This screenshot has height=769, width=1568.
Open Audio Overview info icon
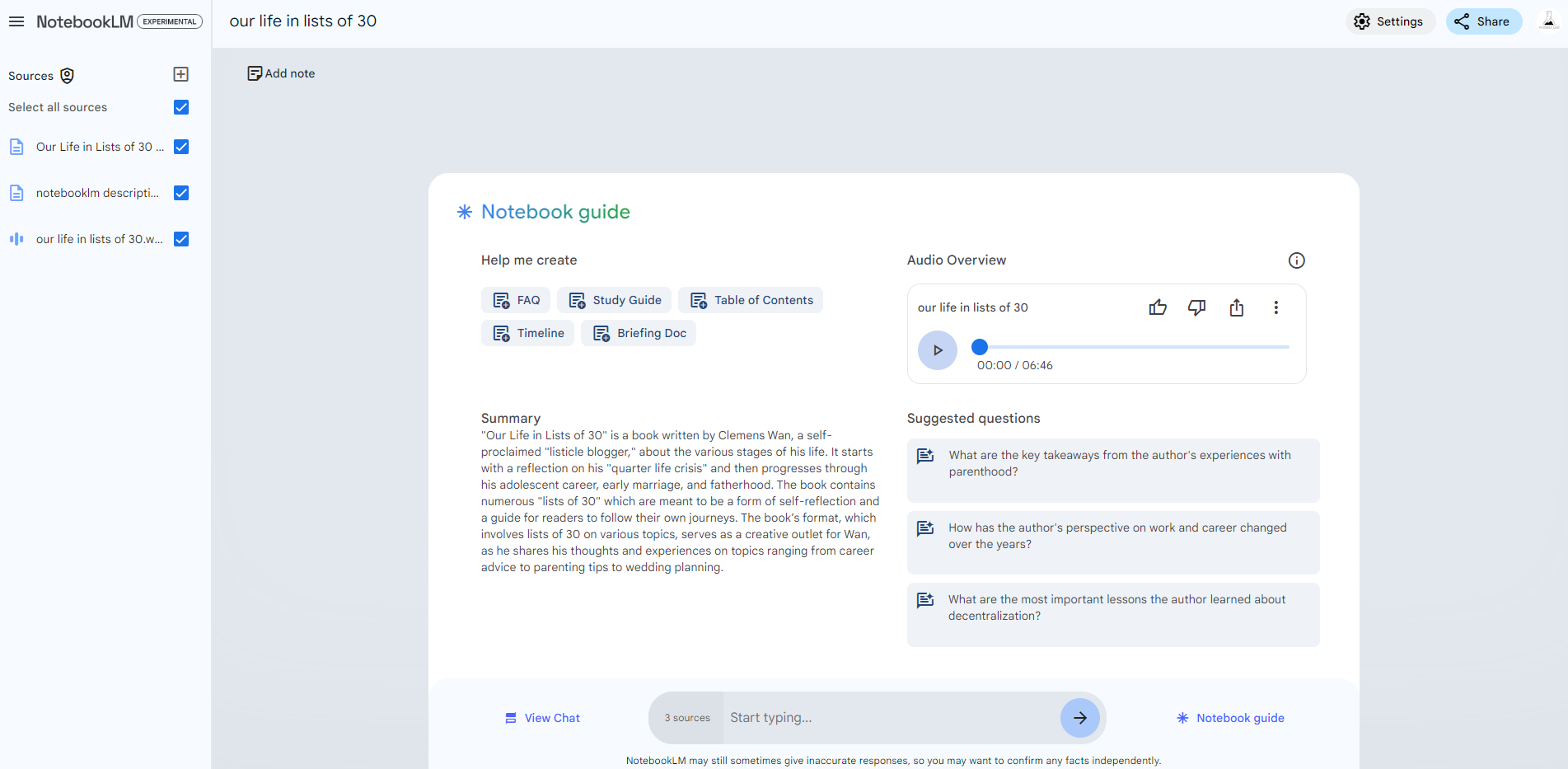coord(1296,260)
